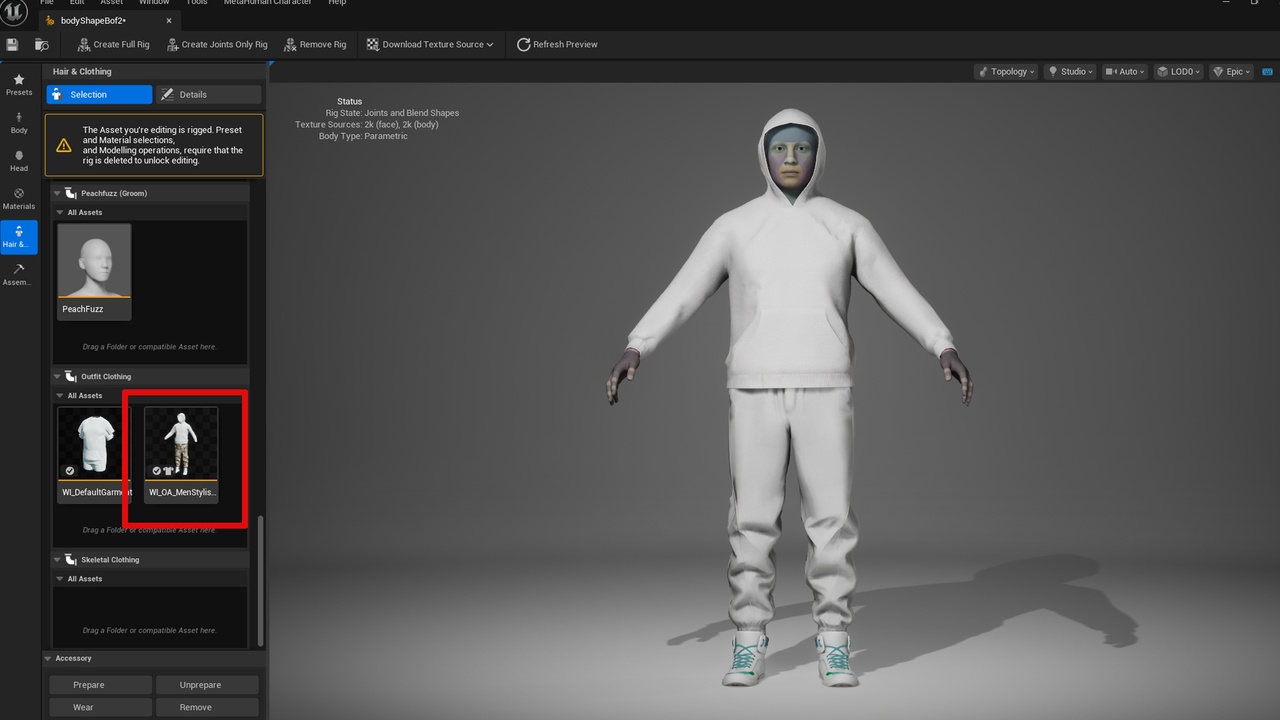Open the Edit menu
The image size is (1280, 720).
[x=77, y=3]
